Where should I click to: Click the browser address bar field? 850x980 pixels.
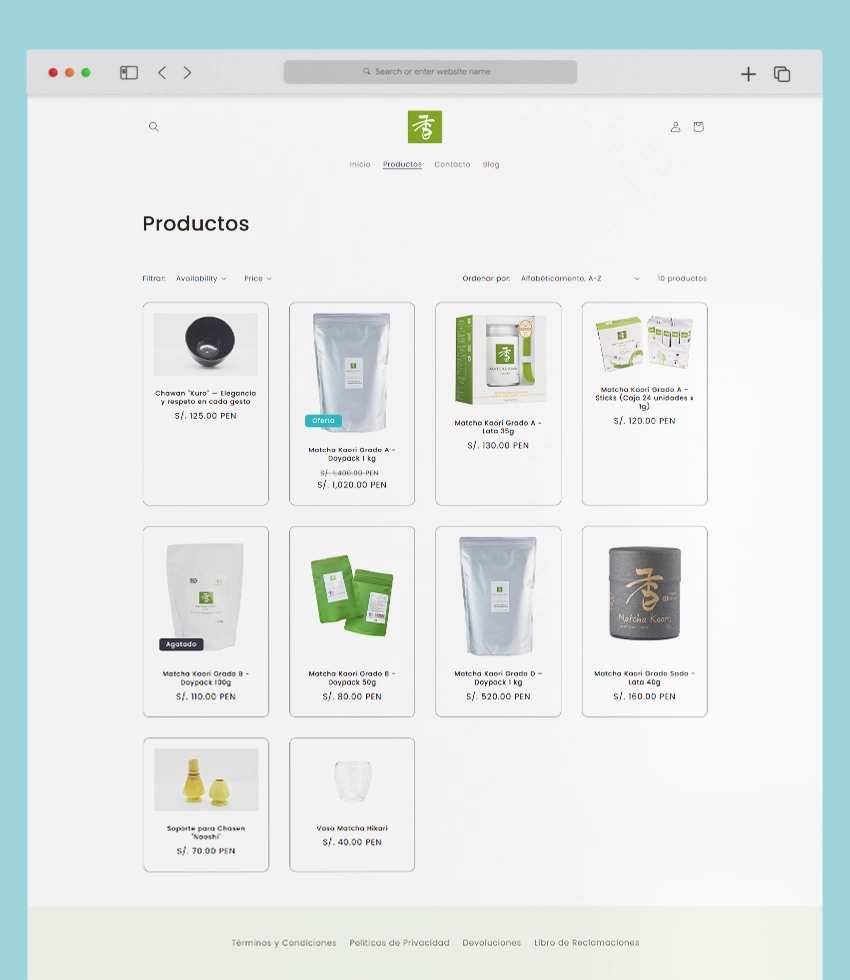click(430, 72)
